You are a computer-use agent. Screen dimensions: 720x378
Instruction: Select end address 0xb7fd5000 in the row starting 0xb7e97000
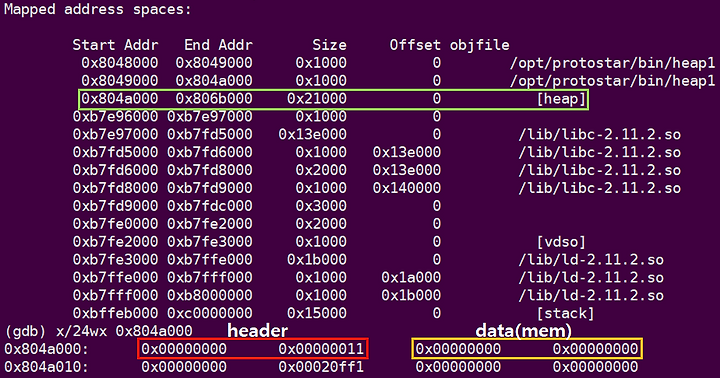pos(210,135)
